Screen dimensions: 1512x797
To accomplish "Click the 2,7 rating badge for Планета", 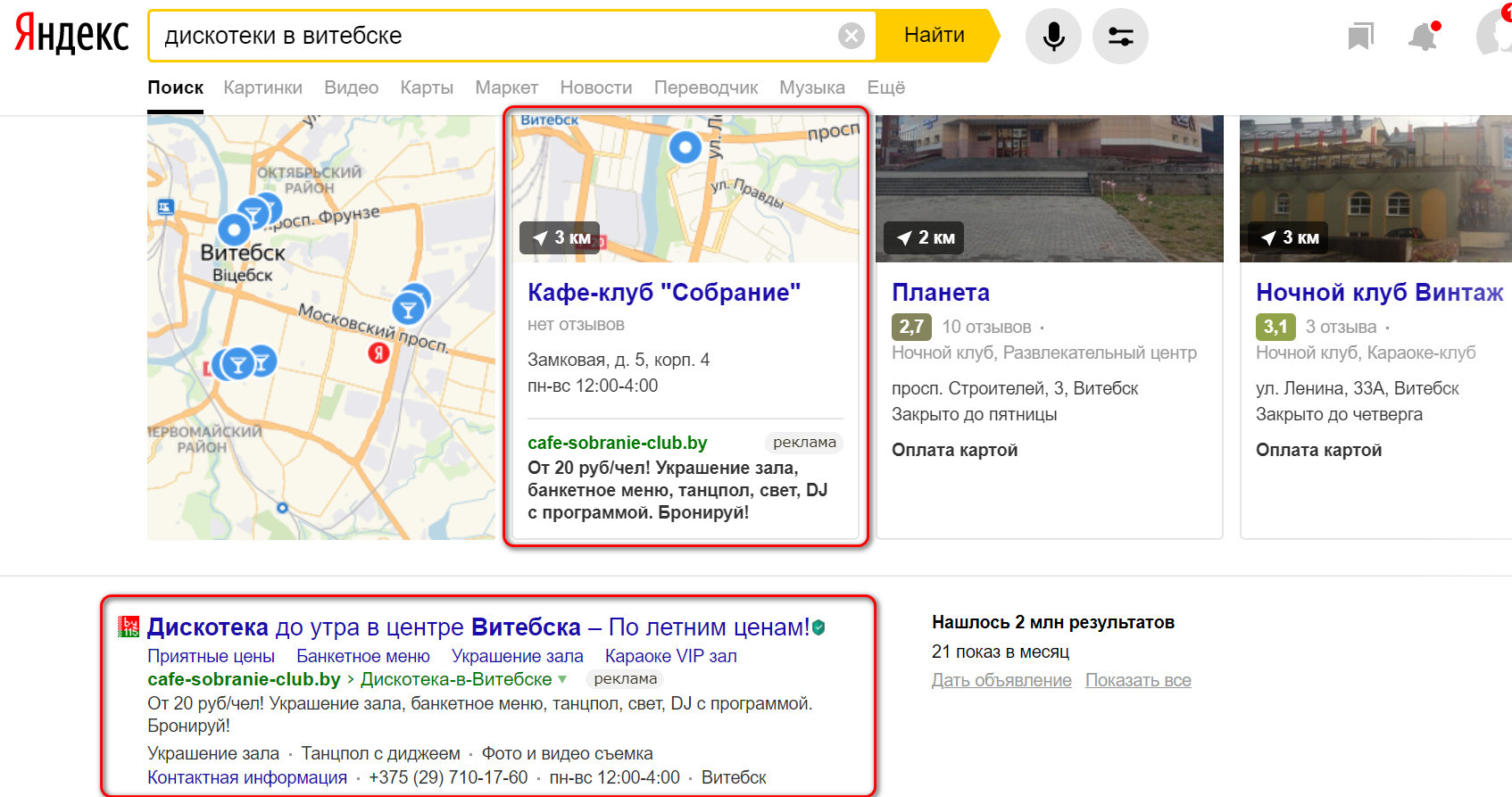I will 911,327.
